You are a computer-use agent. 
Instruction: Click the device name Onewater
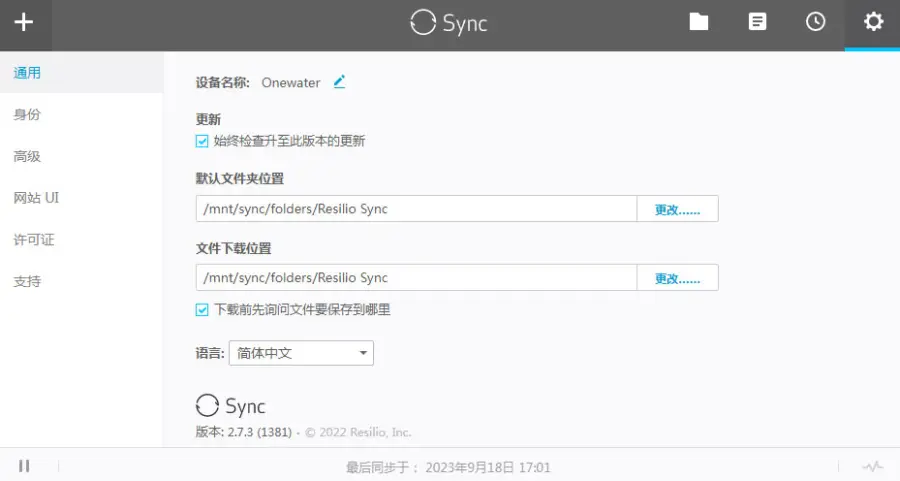click(x=290, y=83)
